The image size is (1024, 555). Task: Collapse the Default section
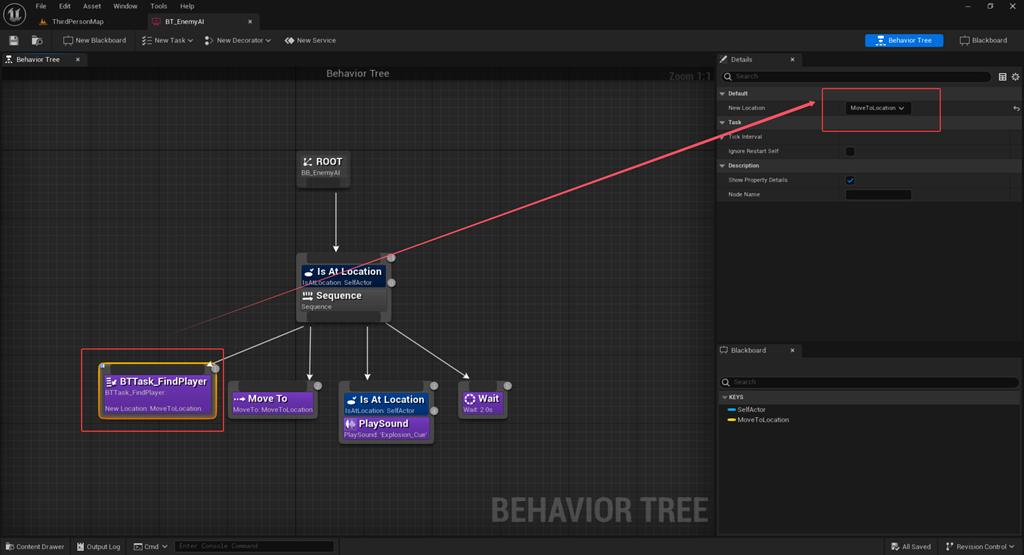pyautogui.click(x=722, y=93)
